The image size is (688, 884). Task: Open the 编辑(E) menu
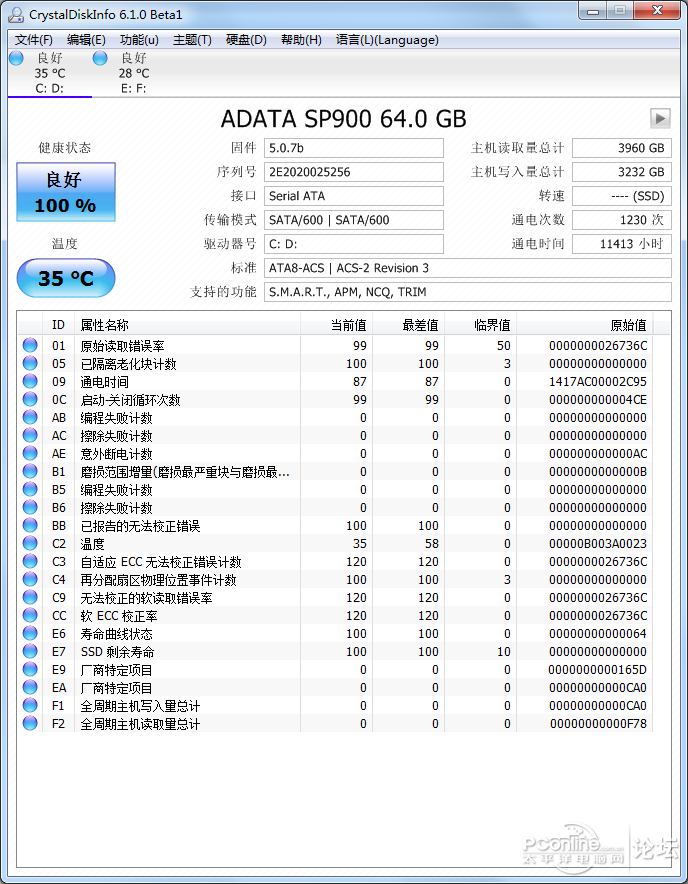point(86,40)
